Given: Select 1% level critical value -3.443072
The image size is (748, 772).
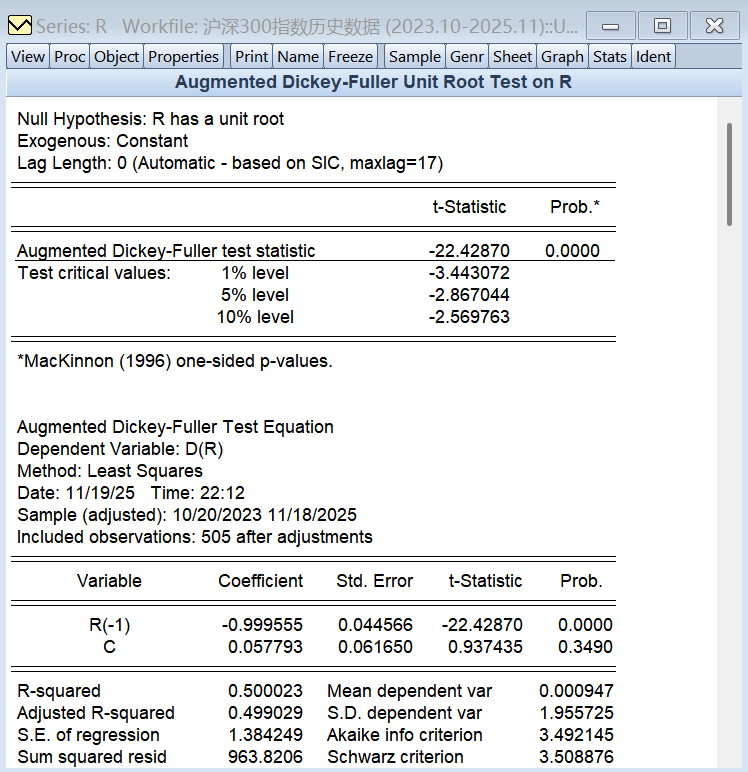Looking at the screenshot, I should coord(469,273).
